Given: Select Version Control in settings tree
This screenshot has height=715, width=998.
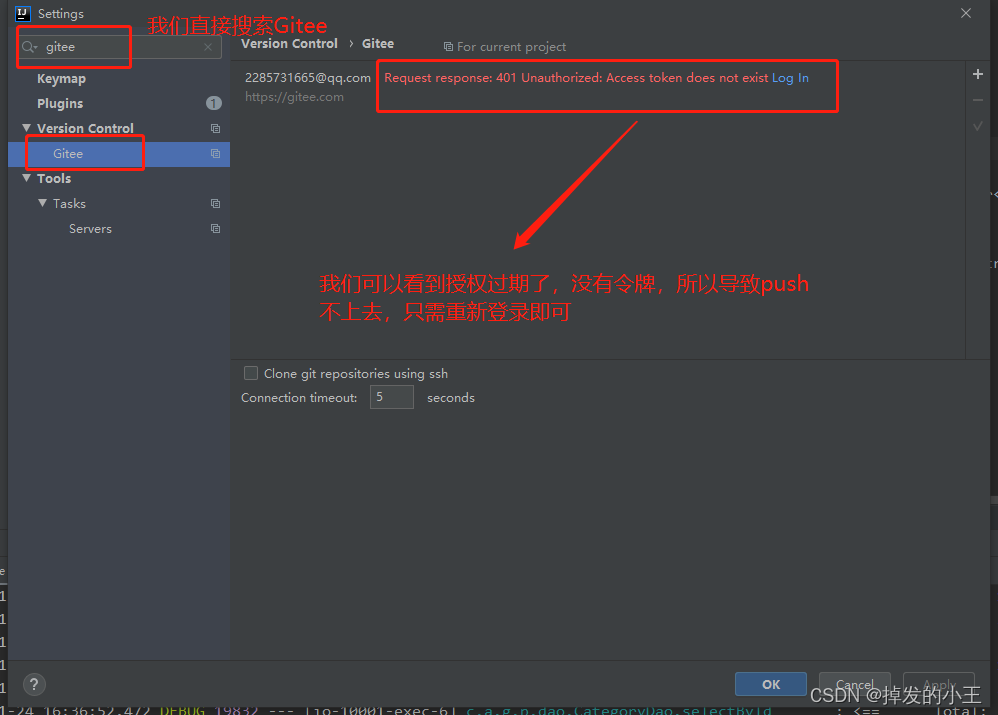Looking at the screenshot, I should (85, 129).
